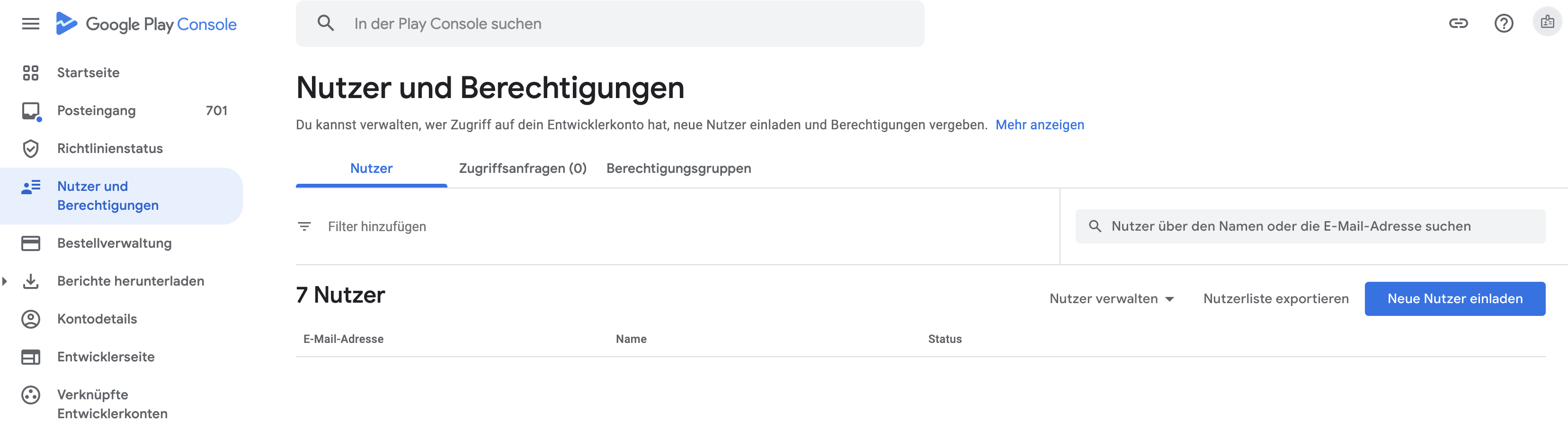Switch to the Zugriffsanfragen (0) tab

(522, 169)
